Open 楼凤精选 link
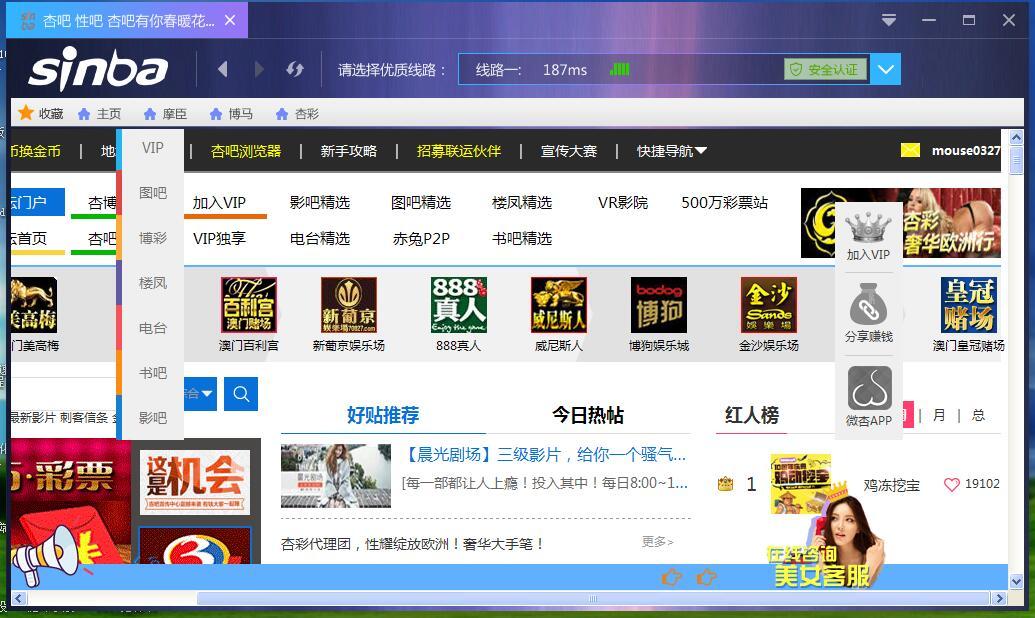The image size is (1035, 618). [x=521, y=203]
